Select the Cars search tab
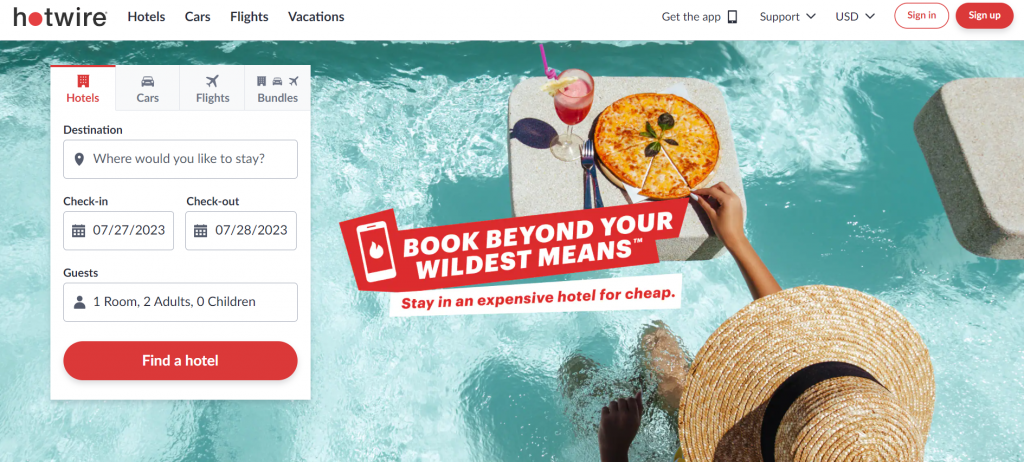Image resolution: width=1024 pixels, height=462 pixels. click(x=148, y=88)
